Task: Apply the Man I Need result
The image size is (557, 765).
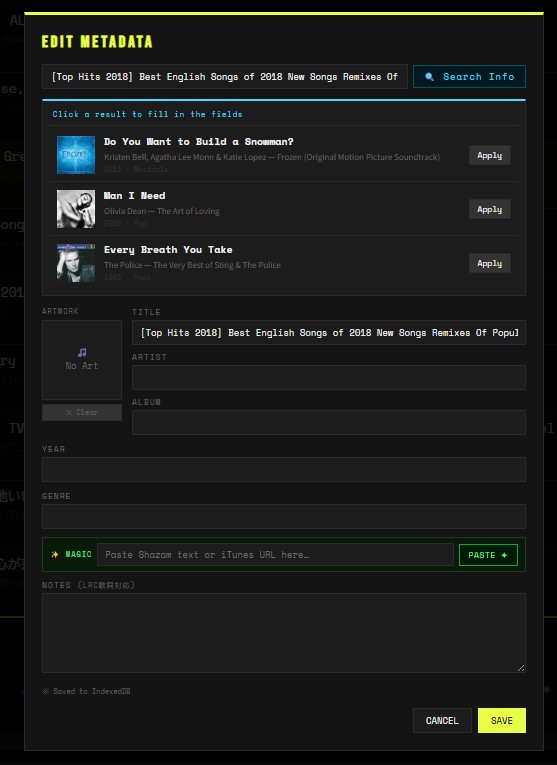Action: (490, 209)
